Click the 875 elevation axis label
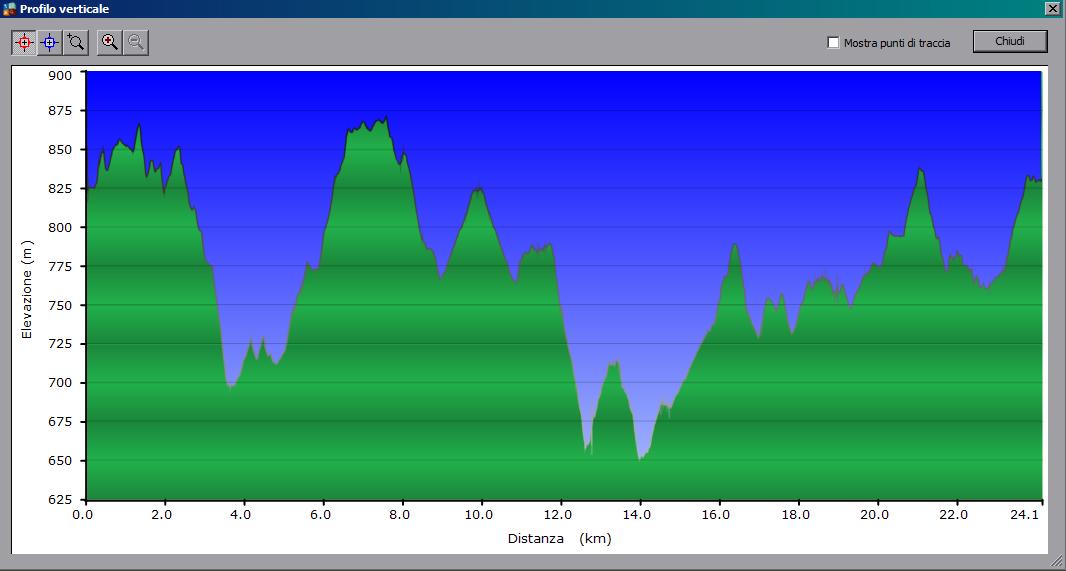Image resolution: width=1066 pixels, height=571 pixels. [x=59, y=111]
